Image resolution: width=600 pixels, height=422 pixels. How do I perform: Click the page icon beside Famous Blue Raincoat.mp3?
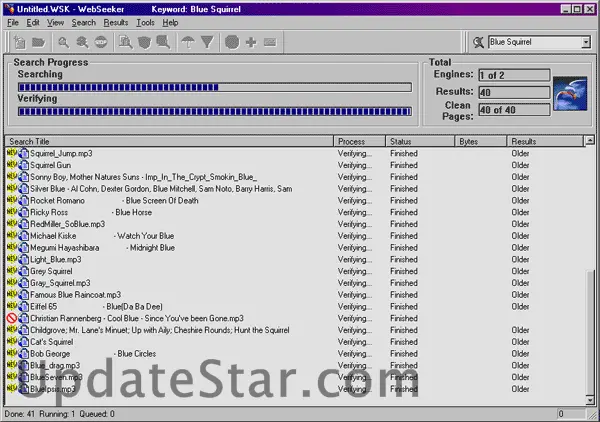[24, 295]
